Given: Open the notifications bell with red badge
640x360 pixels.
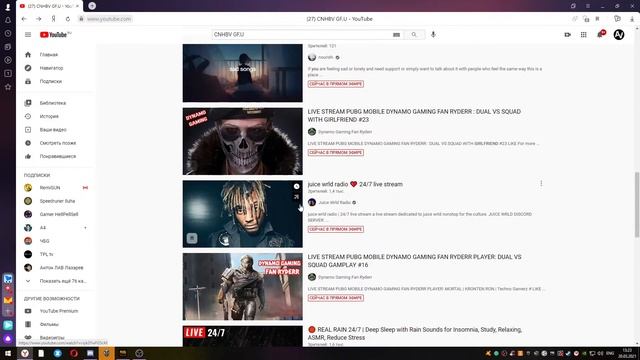Looking at the screenshot, I should coord(600,34).
